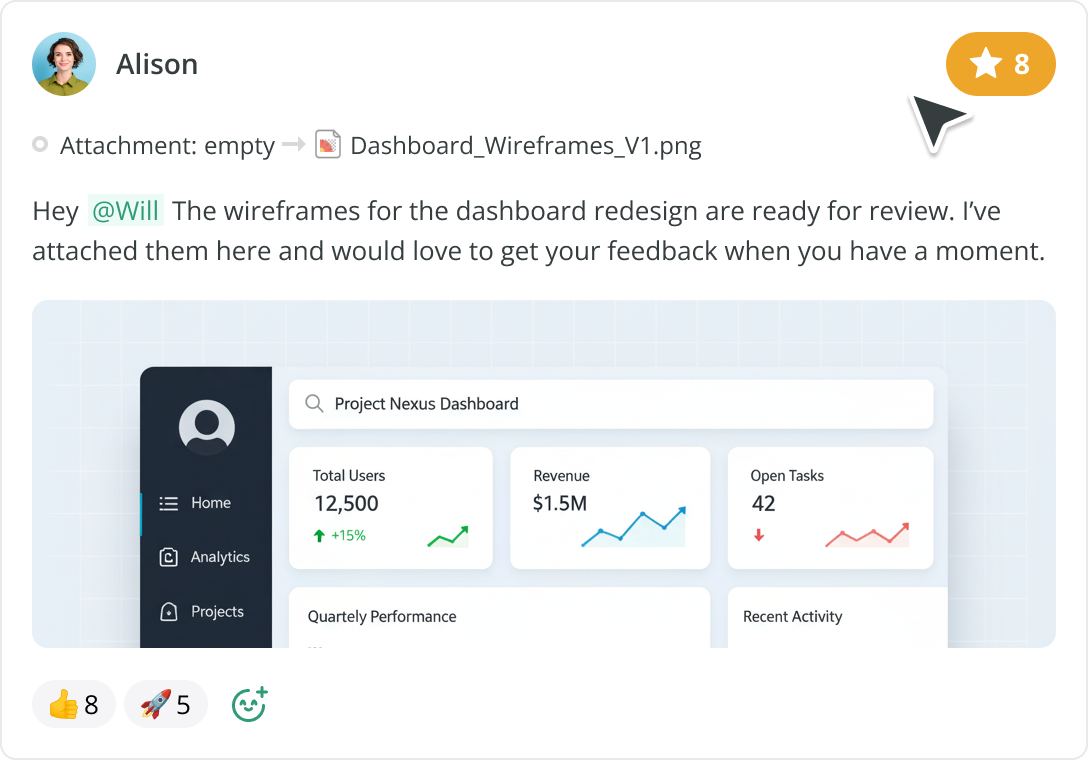Click the Open Tasks red down arrow
Screen dimensions: 1088x760
(759, 536)
